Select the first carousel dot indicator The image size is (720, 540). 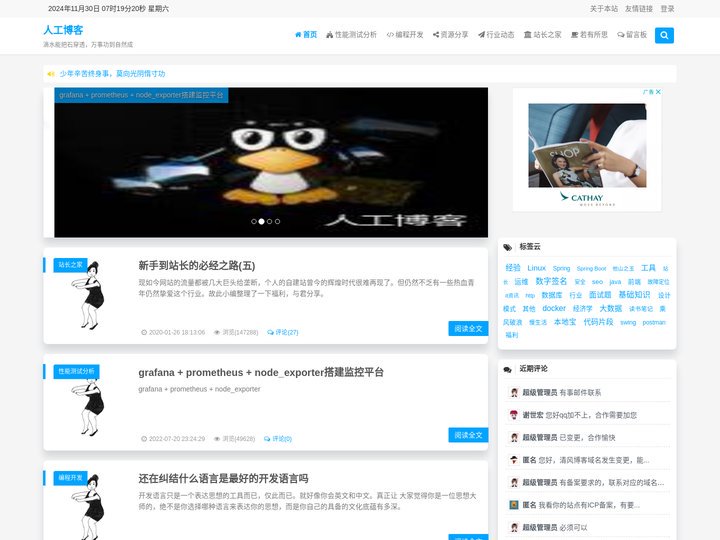tap(253, 221)
